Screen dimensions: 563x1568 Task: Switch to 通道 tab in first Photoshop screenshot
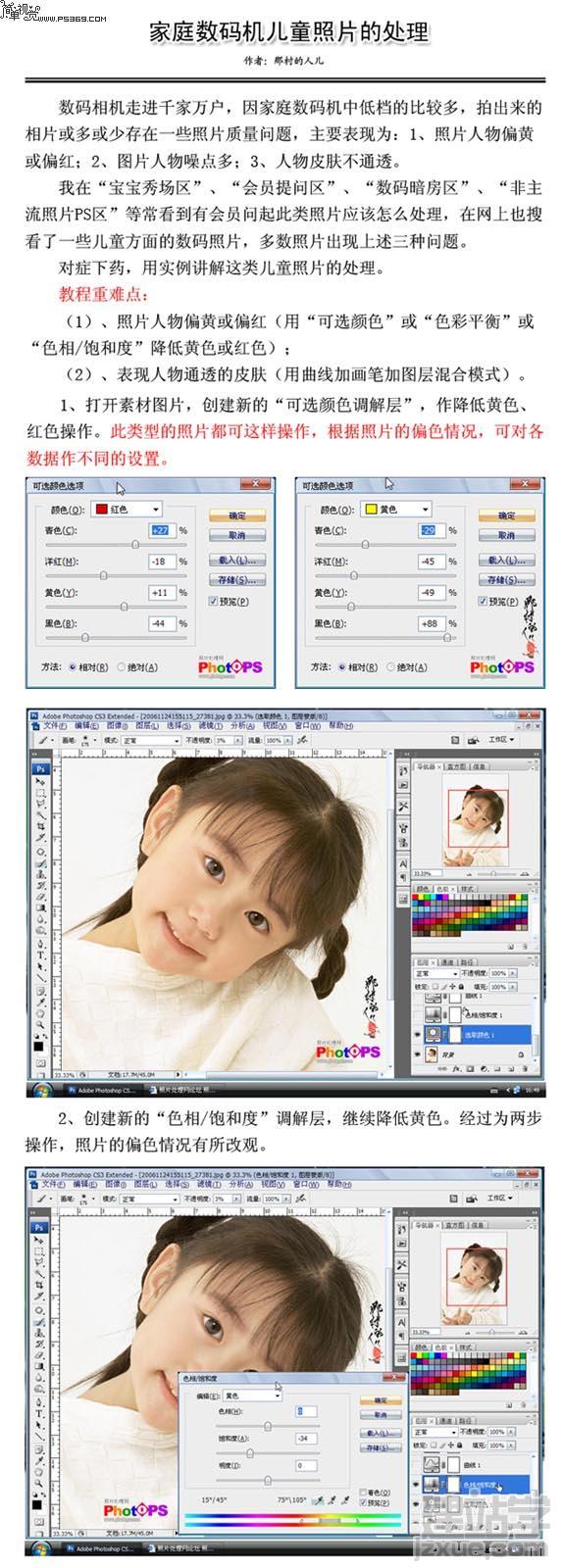coord(447,961)
